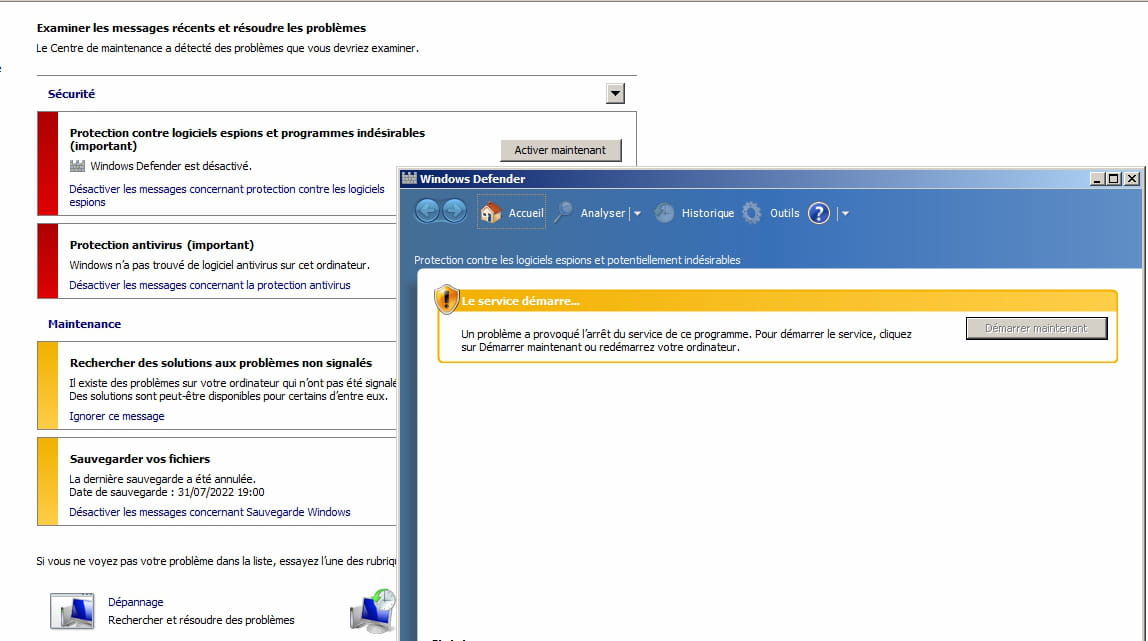Maximize the Windows Defender window

click(x=1114, y=179)
